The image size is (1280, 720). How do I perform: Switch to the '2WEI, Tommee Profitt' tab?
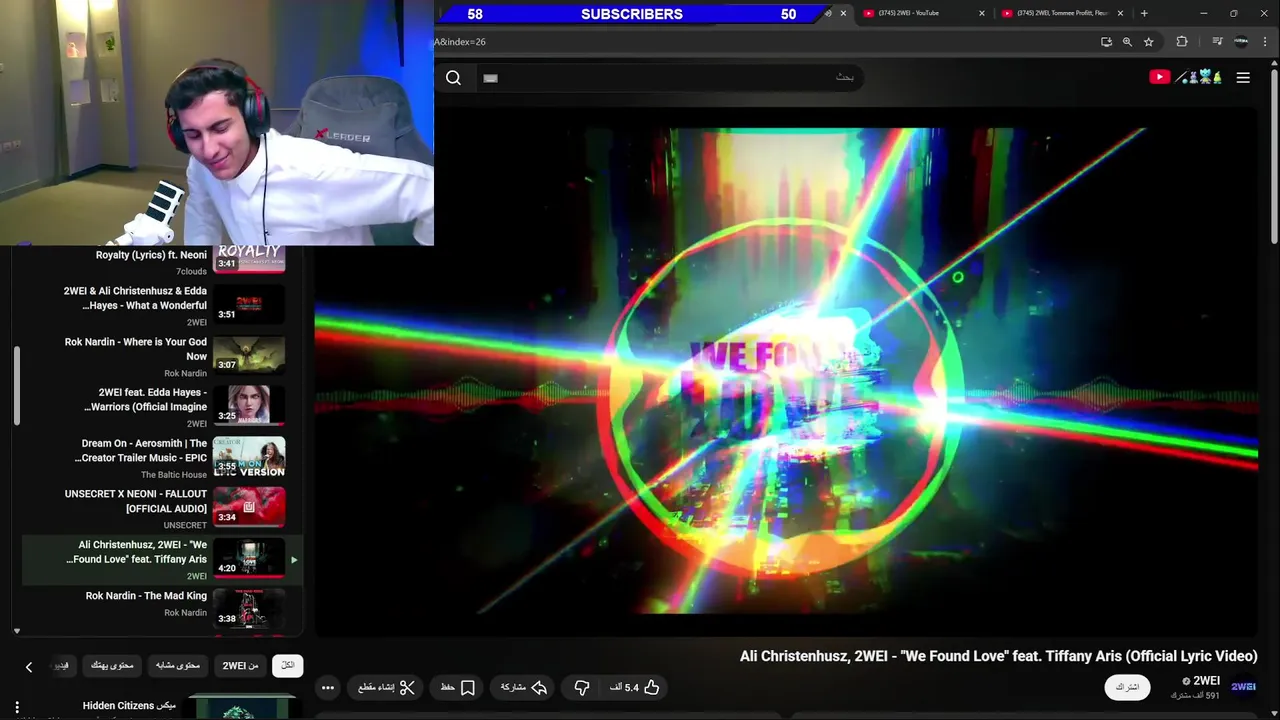click(x=1062, y=13)
